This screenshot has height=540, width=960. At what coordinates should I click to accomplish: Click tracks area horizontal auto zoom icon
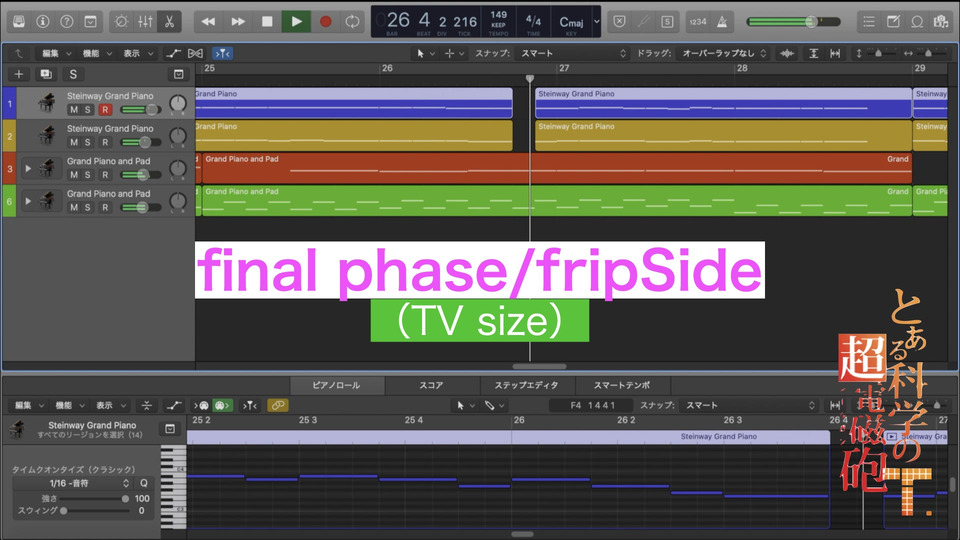(835, 53)
